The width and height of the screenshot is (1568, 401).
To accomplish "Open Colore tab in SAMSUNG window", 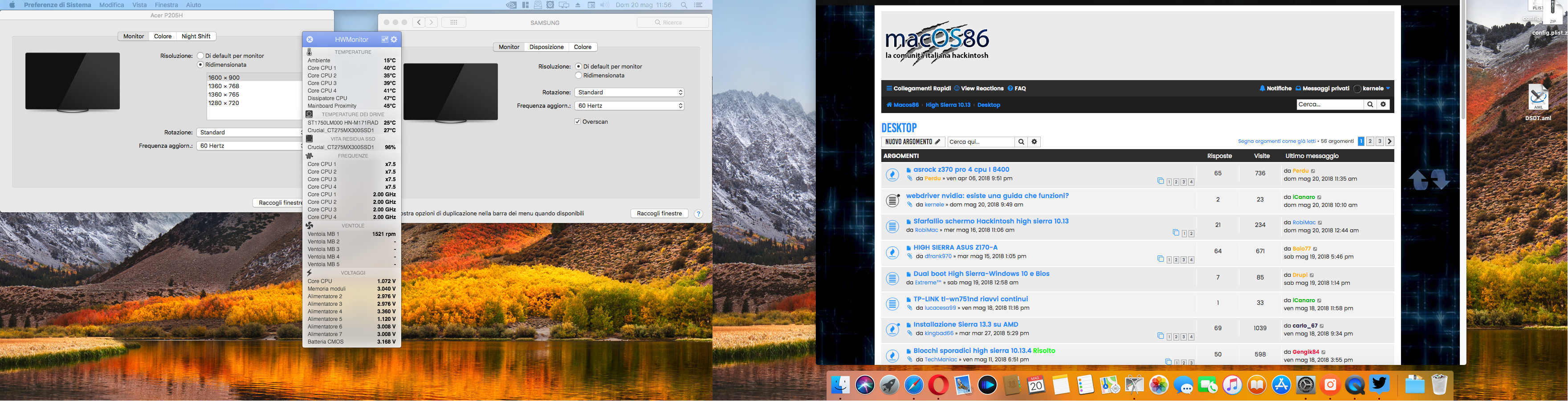I will [582, 47].
